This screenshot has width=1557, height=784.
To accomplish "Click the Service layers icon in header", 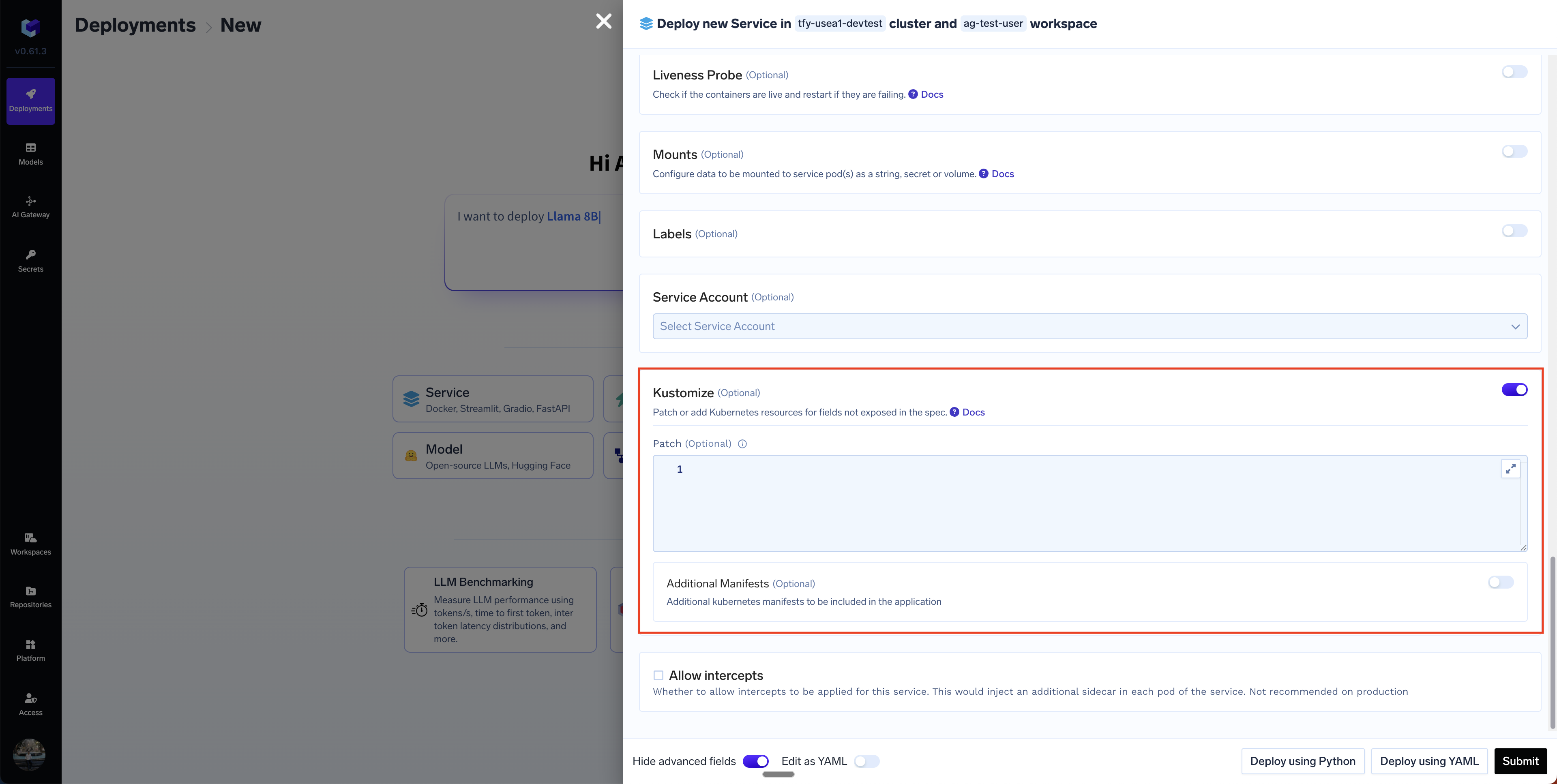I will click(x=646, y=24).
